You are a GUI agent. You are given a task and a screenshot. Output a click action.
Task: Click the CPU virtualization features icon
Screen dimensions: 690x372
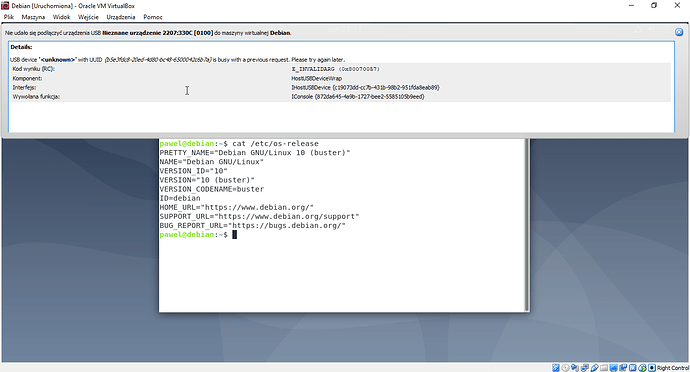(x=633, y=368)
